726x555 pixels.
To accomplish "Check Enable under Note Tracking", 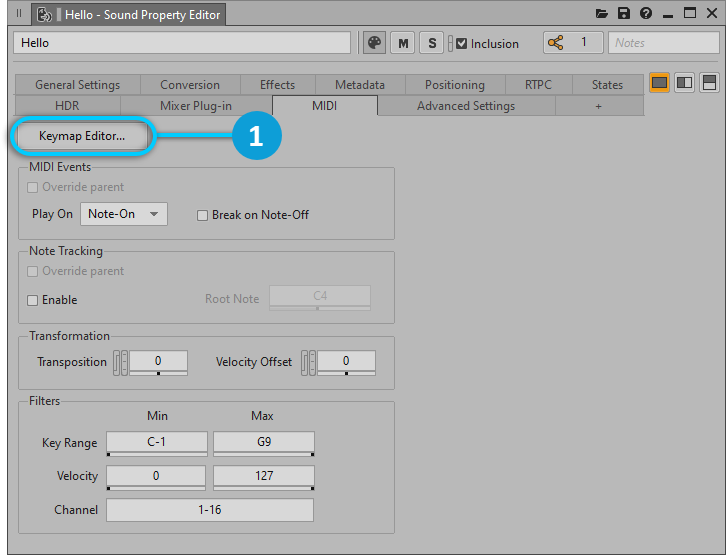I will (x=33, y=300).
